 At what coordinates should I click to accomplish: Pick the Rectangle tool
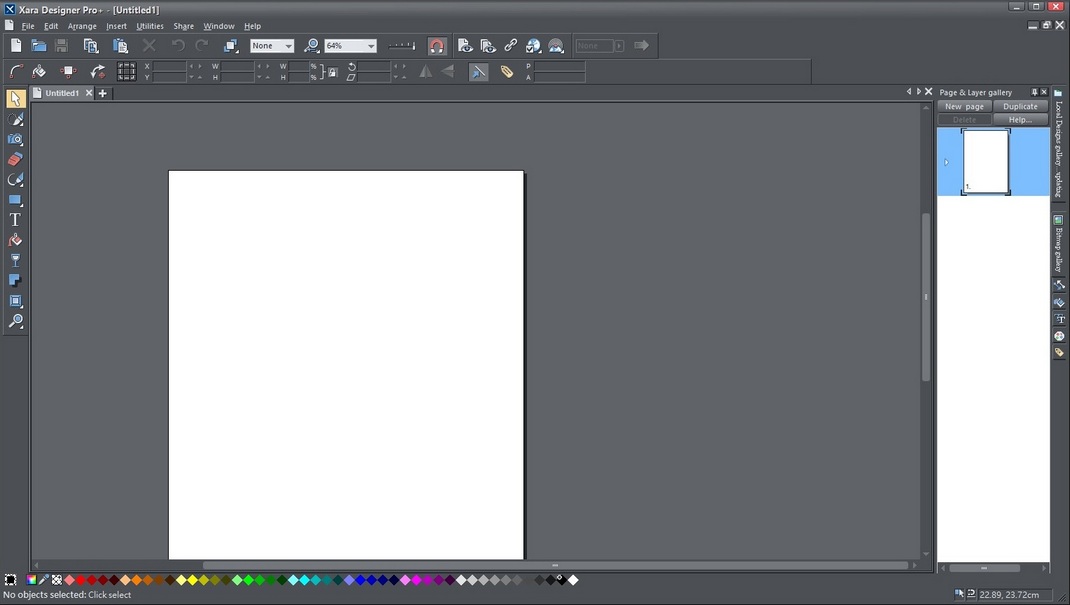coord(15,199)
